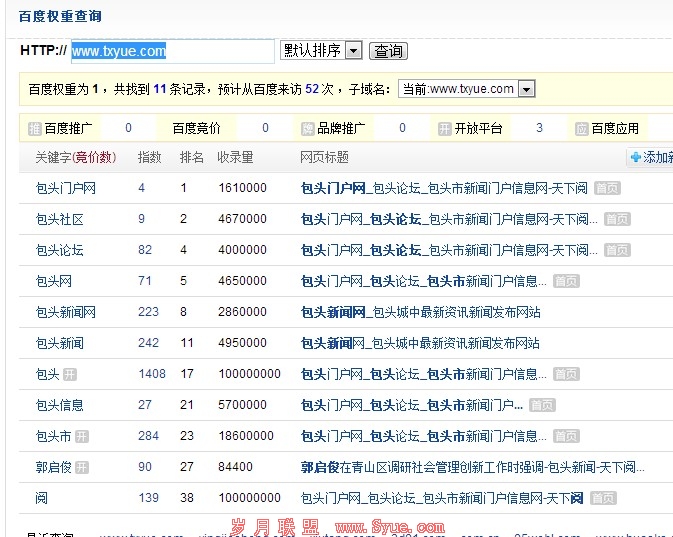Open keyword link 包头论坛
The height and width of the screenshot is (537, 673).
coord(60,250)
